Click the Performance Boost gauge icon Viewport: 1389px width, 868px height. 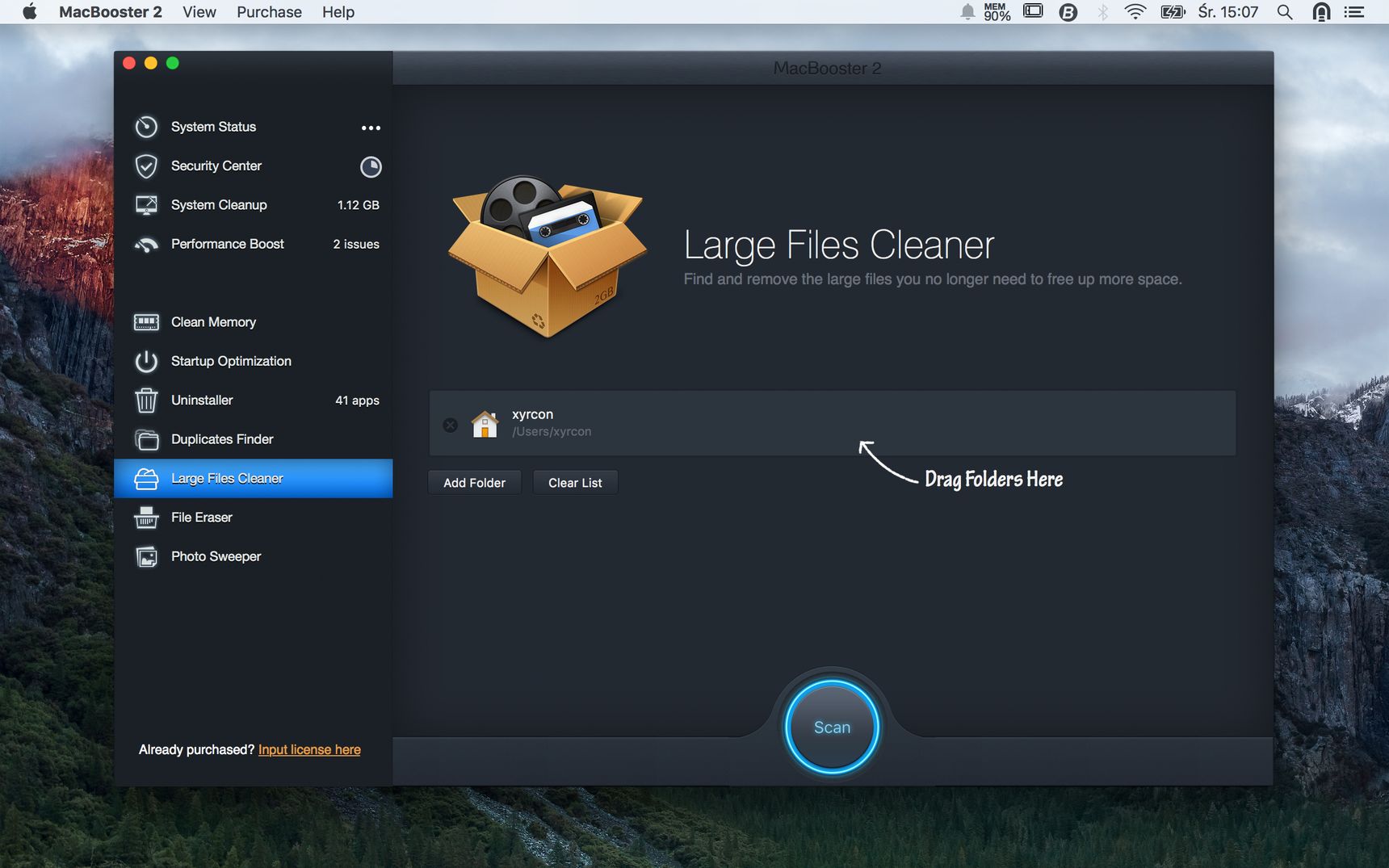pos(146,245)
